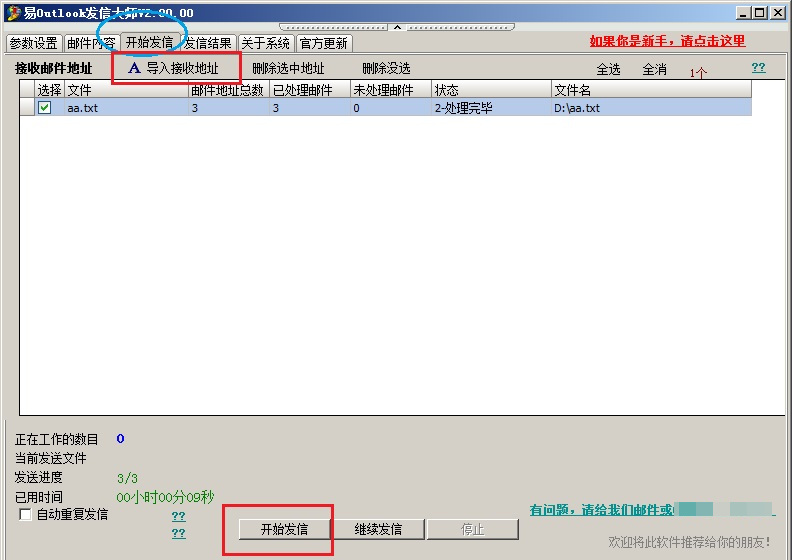
Task: Close the 易Outlook发信大师 window
Action: (778, 13)
